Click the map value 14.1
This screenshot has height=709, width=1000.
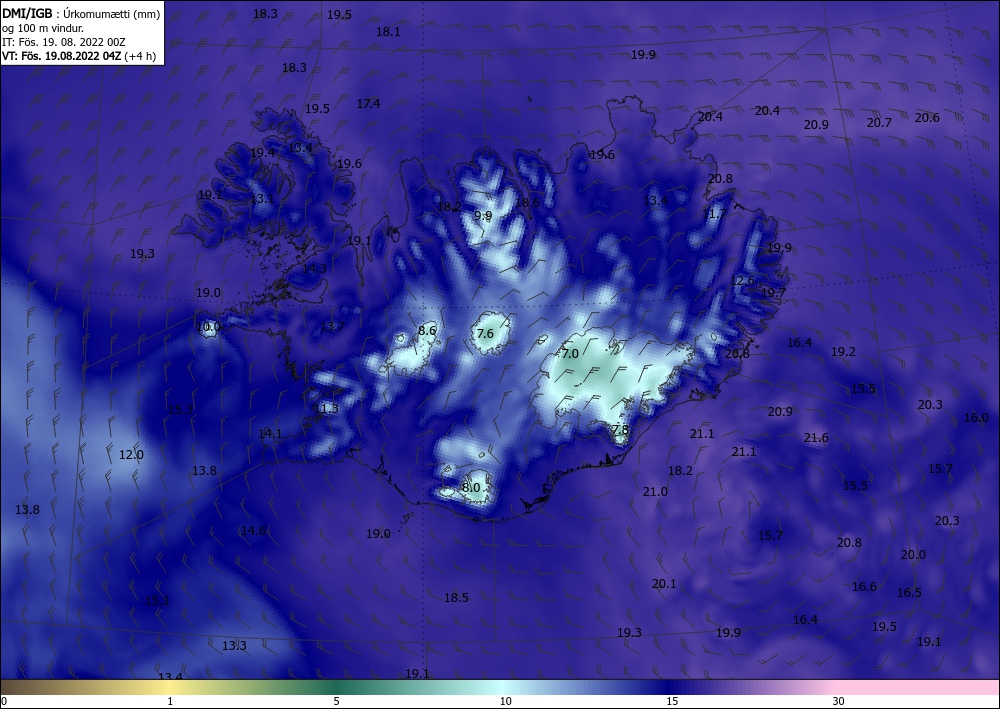click(270, 434)
